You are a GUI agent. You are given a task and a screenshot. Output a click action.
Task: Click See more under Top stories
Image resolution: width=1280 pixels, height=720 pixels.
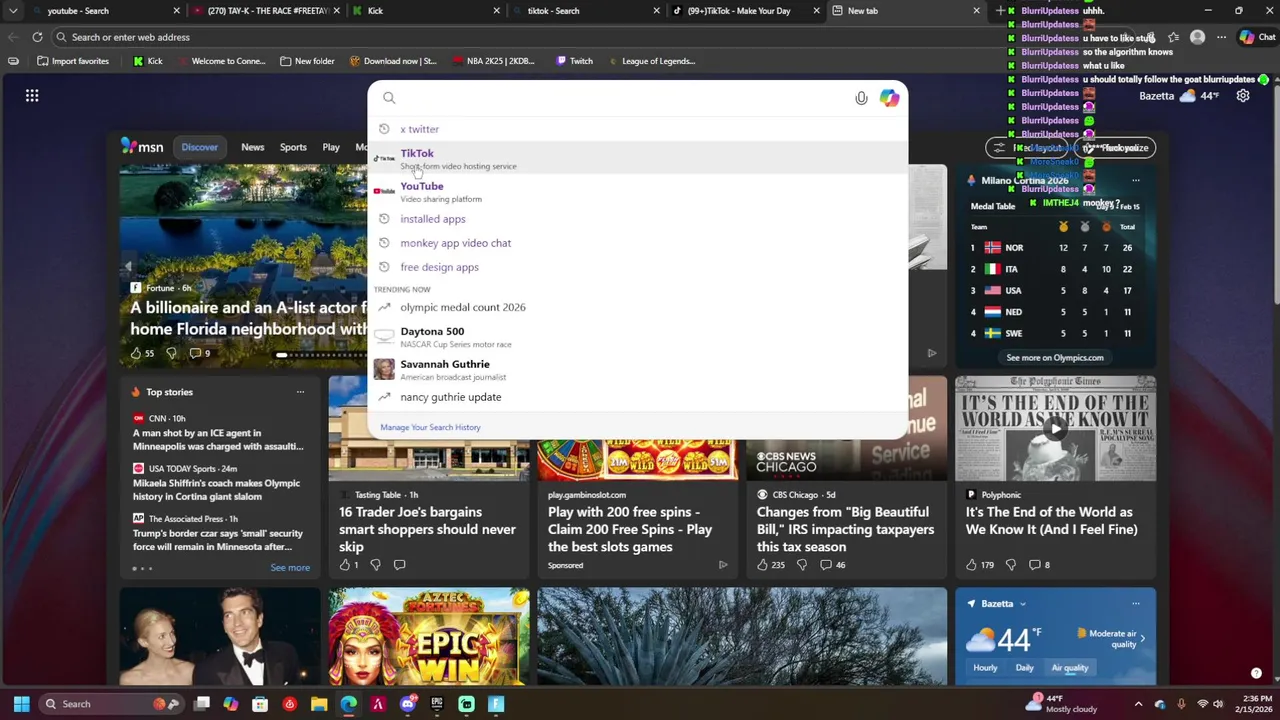pyautogui.click(x=290, y=568)
